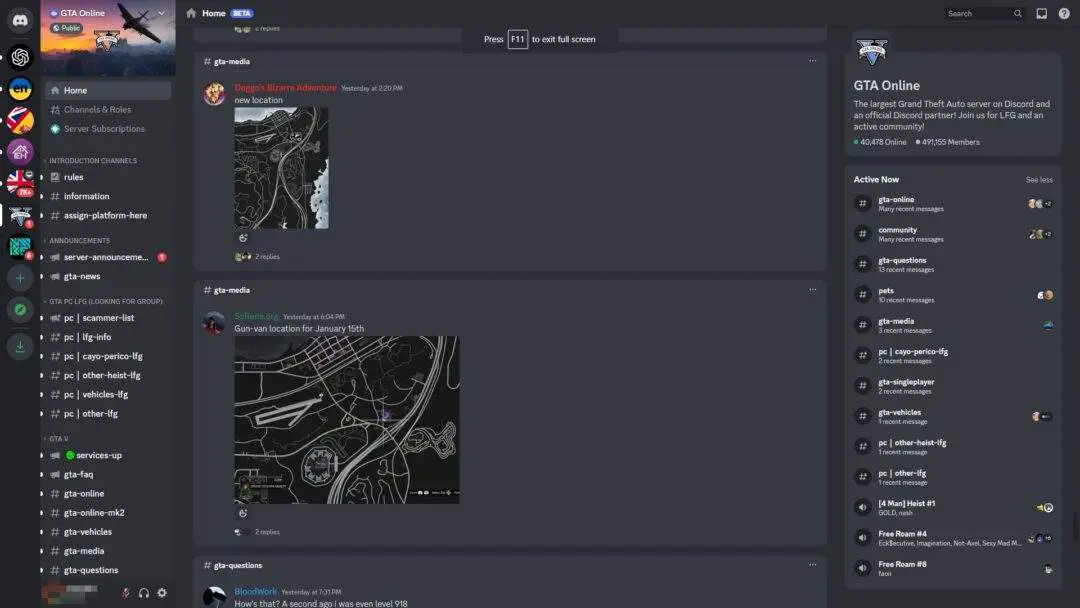Open the Help question mark icon
This screenshot has width=1080, height=608.
tap(1064, 13)
